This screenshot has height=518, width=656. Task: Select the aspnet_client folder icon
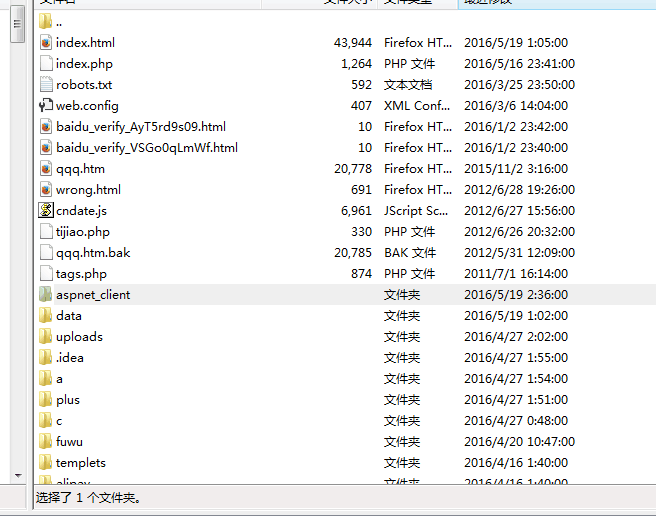(x=45, y=295)
